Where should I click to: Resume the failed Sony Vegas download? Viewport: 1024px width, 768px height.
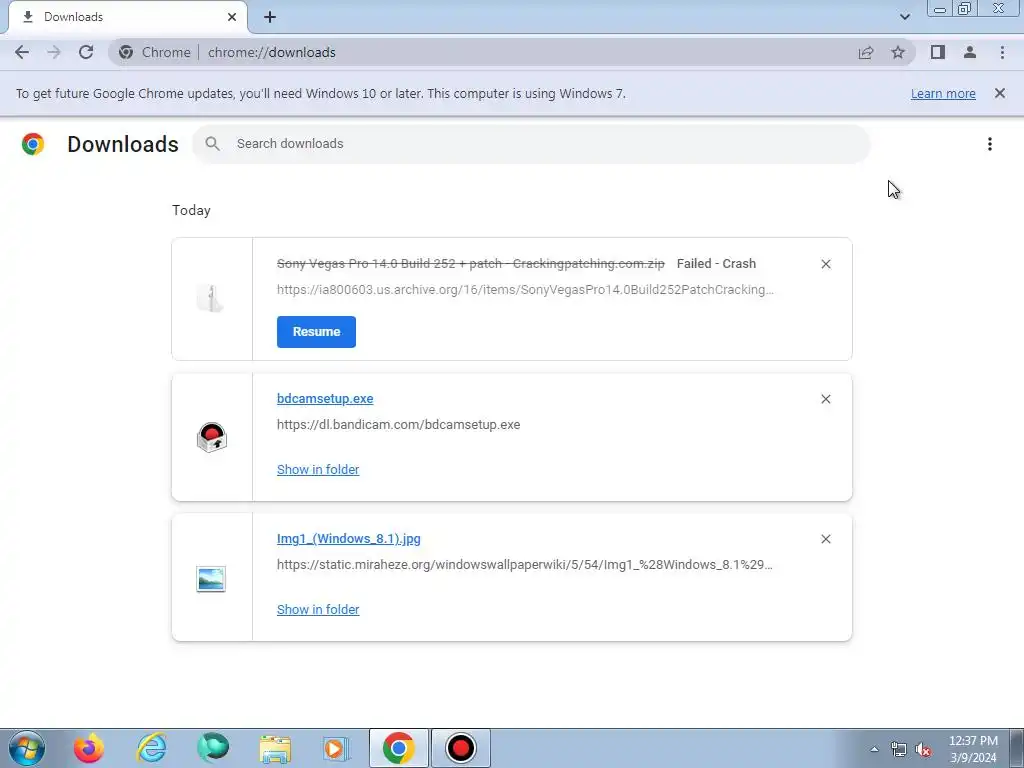pos(316,332)
